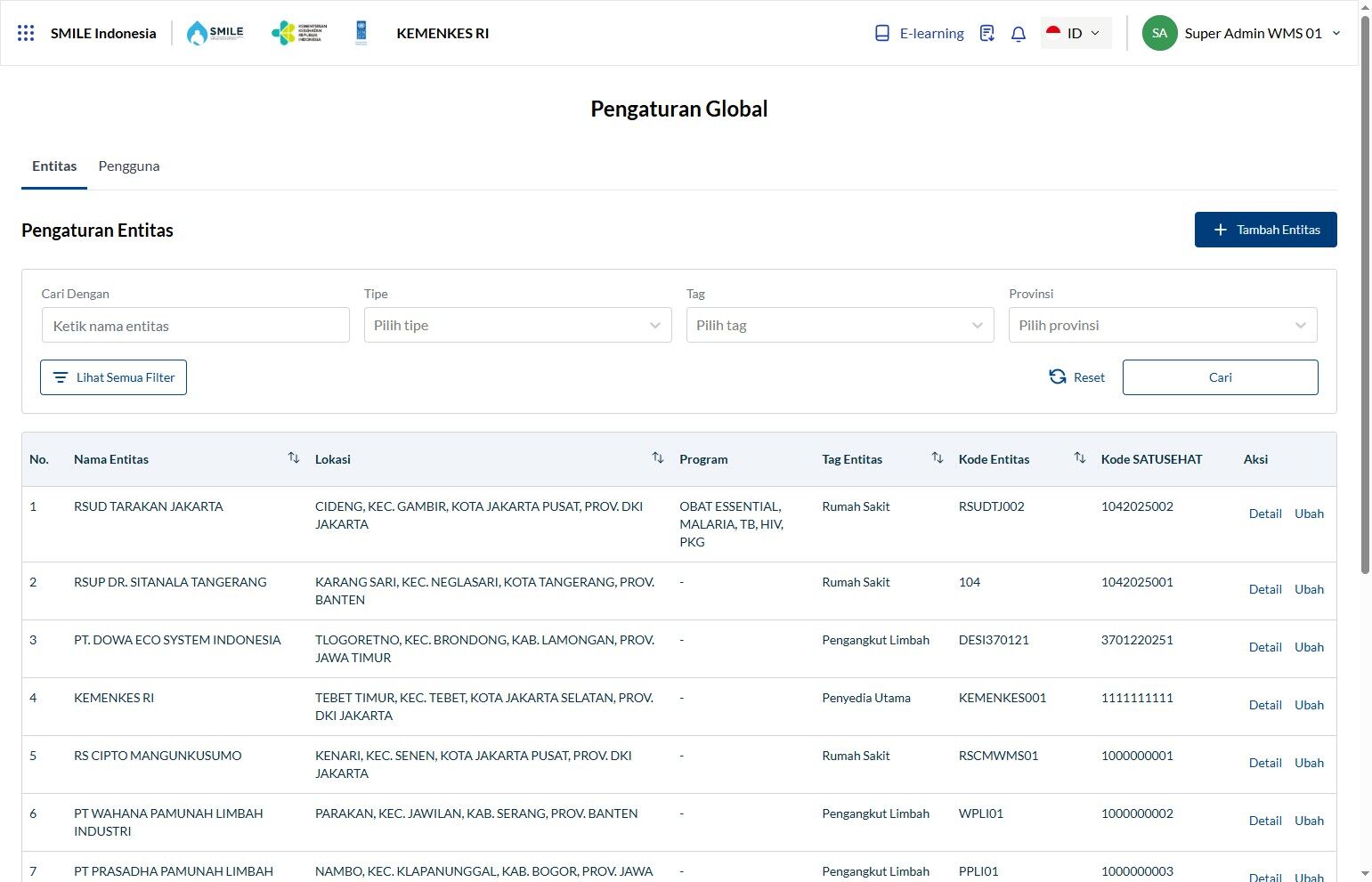Click the Pengaturan Global page heading
Screen dimensions: 1372x882
pos(678,109)
